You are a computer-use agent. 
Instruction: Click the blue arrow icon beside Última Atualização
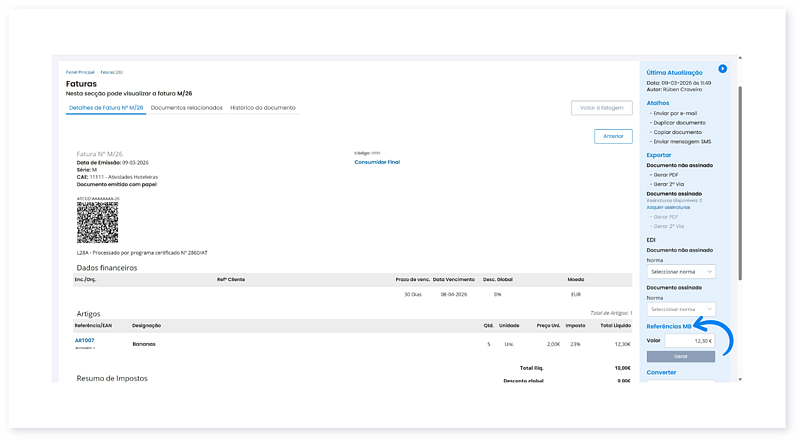coord(723,69)
